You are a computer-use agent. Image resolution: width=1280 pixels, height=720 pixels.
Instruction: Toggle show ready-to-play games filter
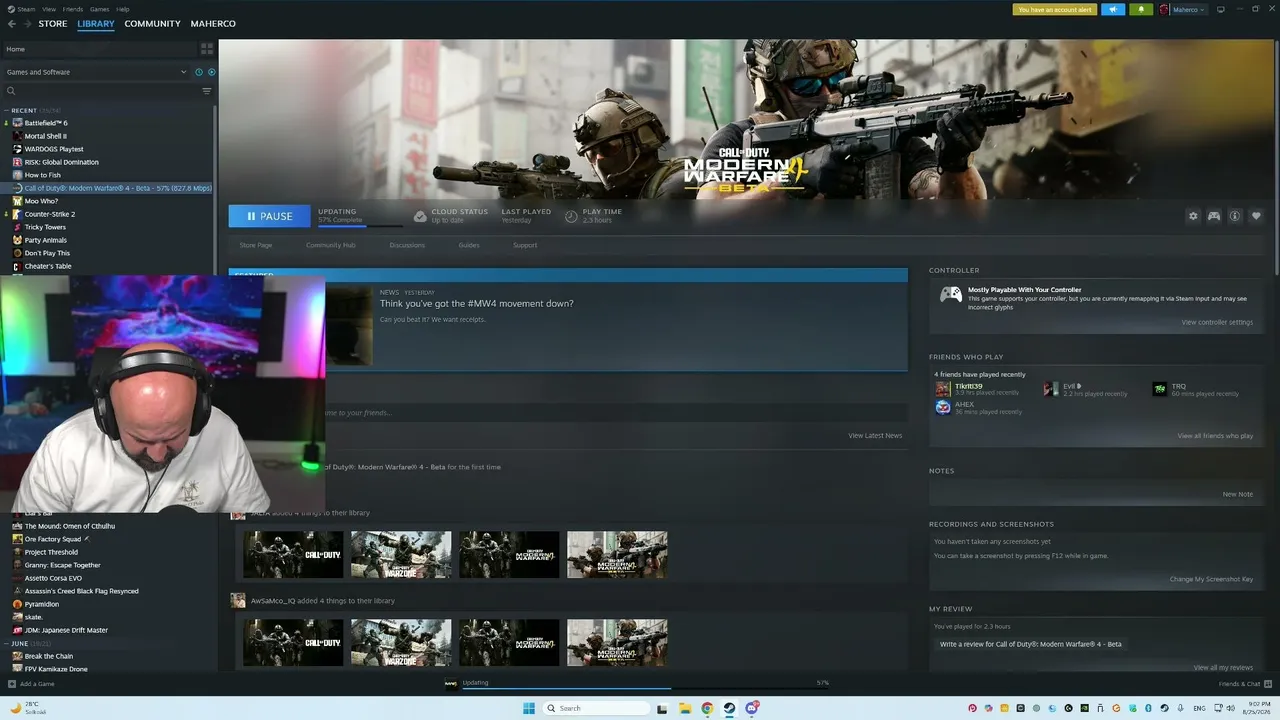coord(211,72)
